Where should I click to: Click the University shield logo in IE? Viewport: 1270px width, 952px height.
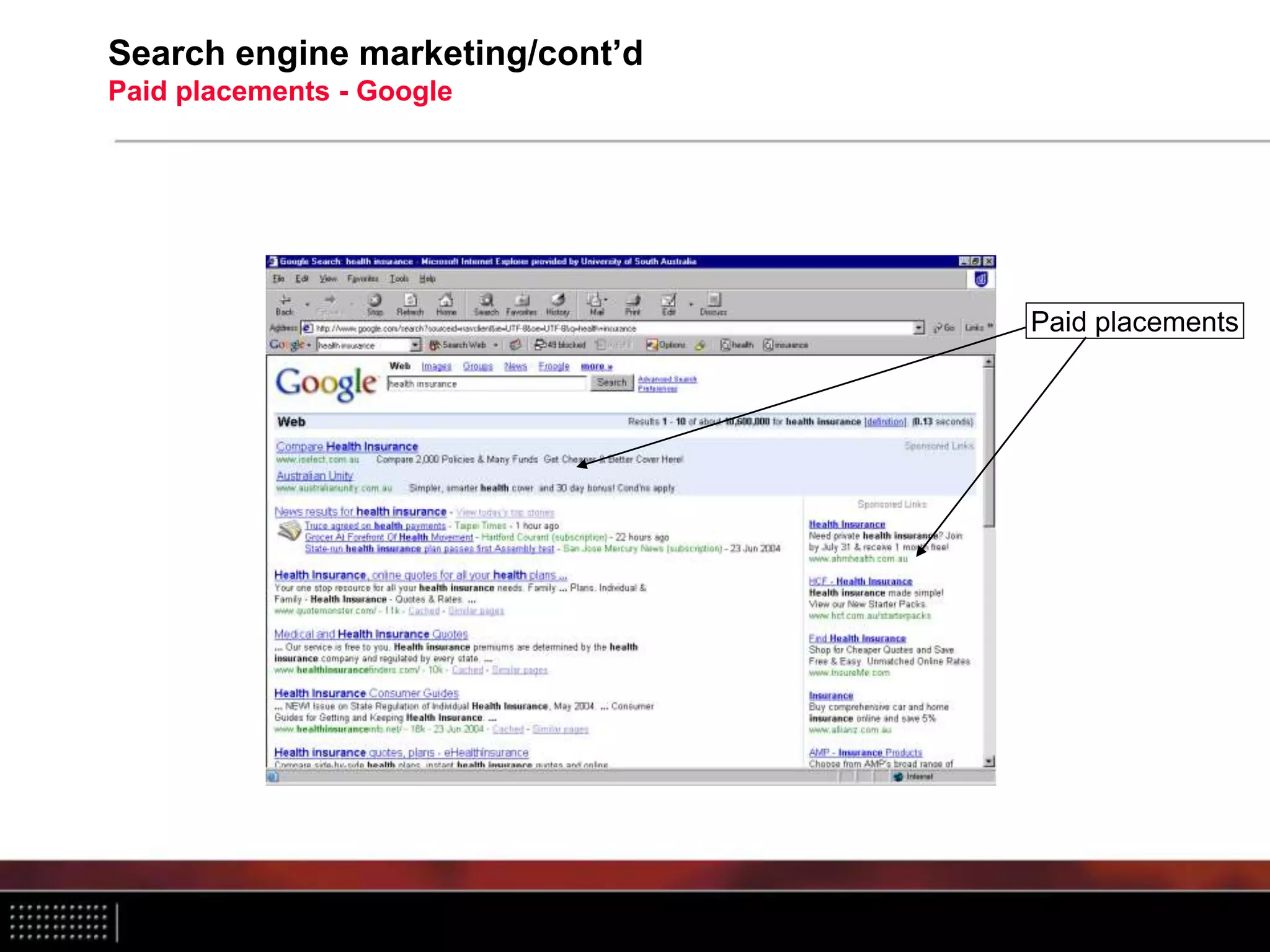point(980,280)
